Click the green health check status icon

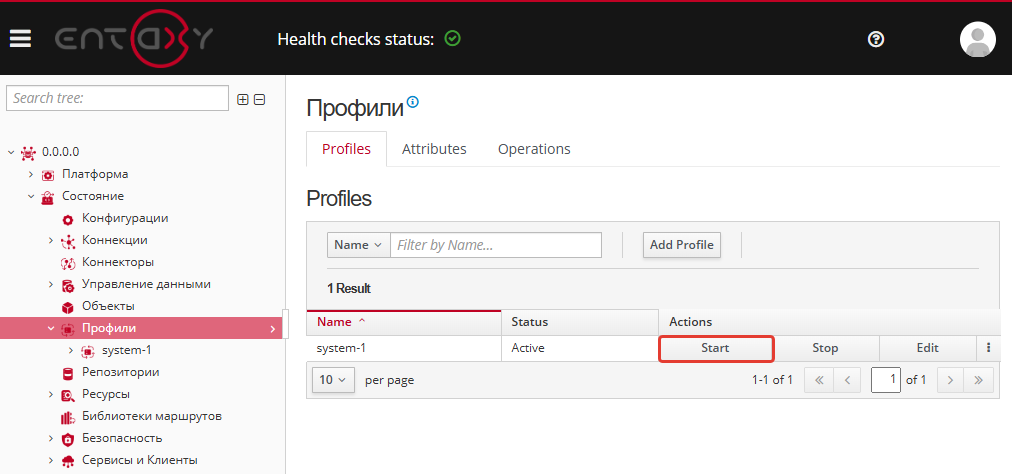tap(453, 39)
